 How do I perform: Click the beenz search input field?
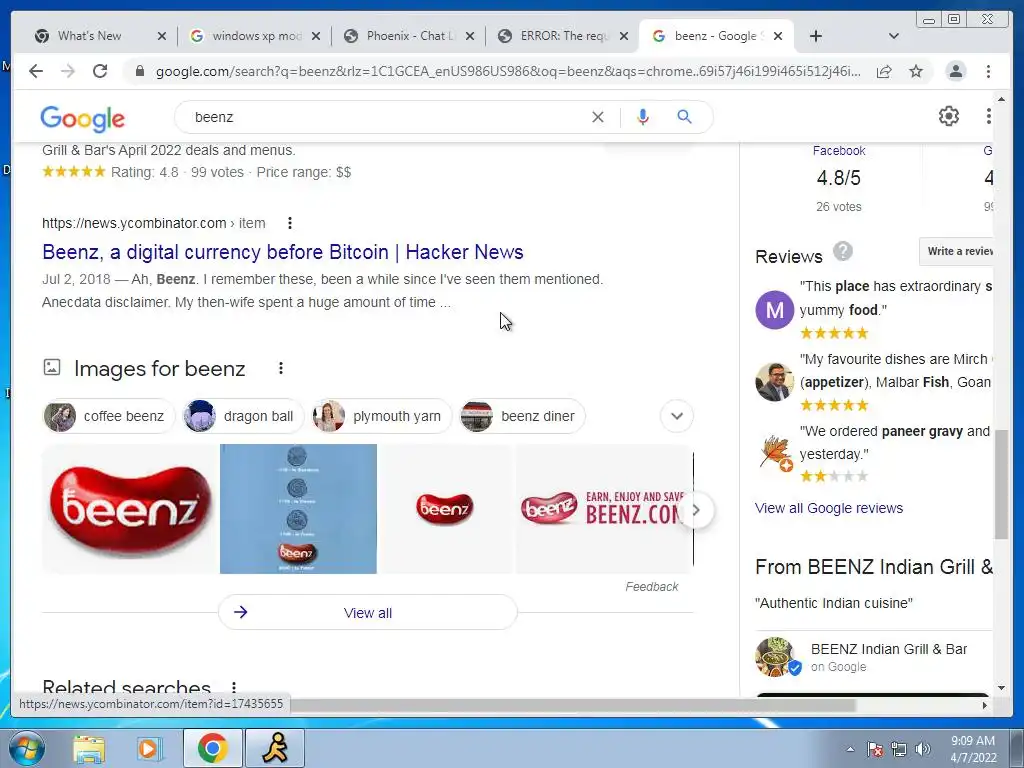pyautogui.click(x=385, y=117)
